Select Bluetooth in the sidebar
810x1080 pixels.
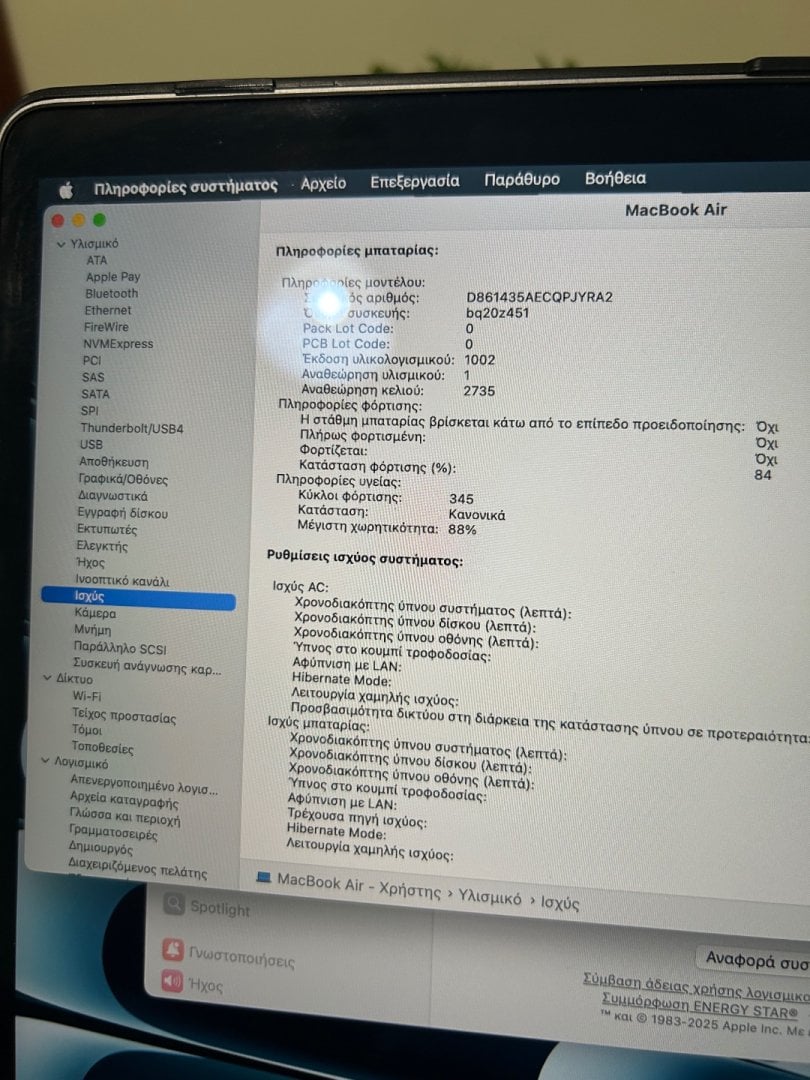112,293
